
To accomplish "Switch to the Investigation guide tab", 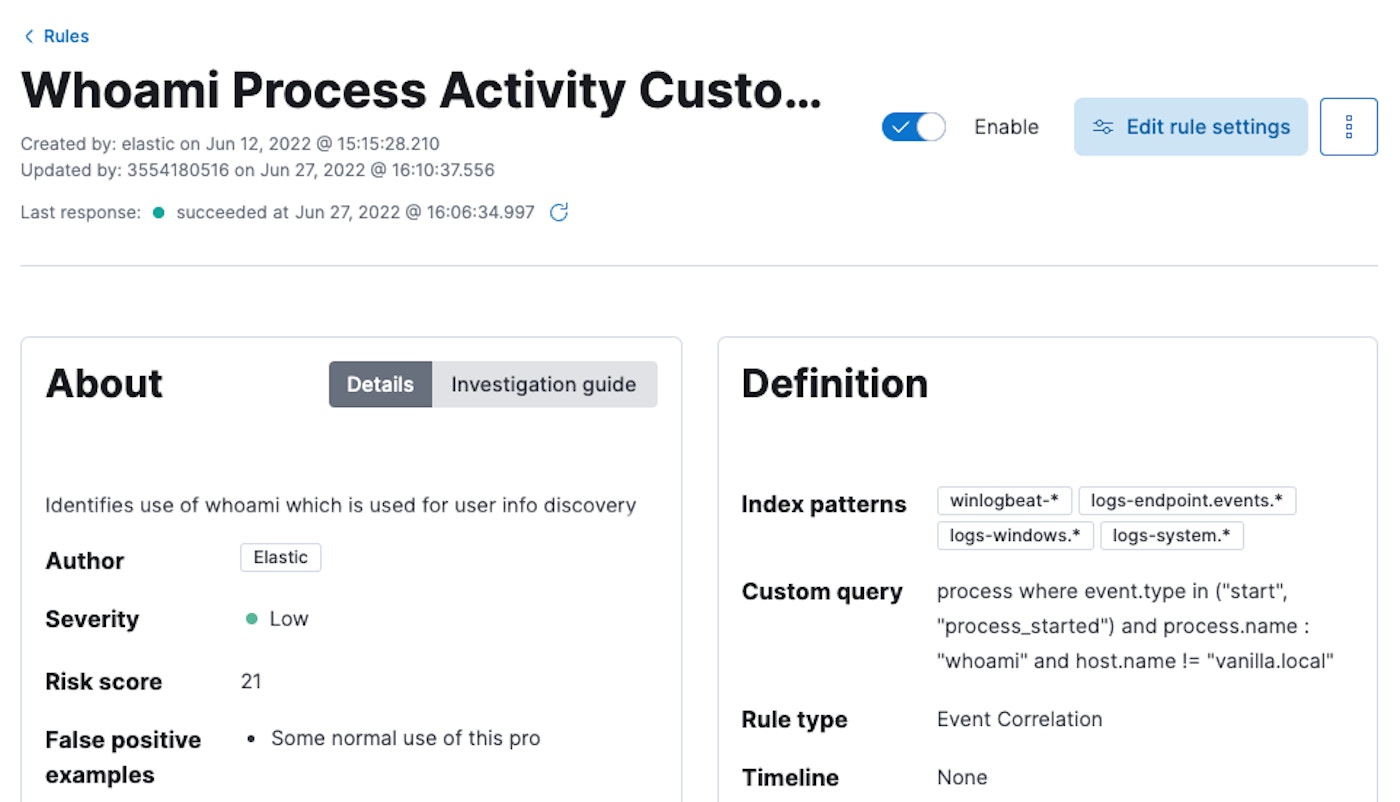I will (543, 385).
